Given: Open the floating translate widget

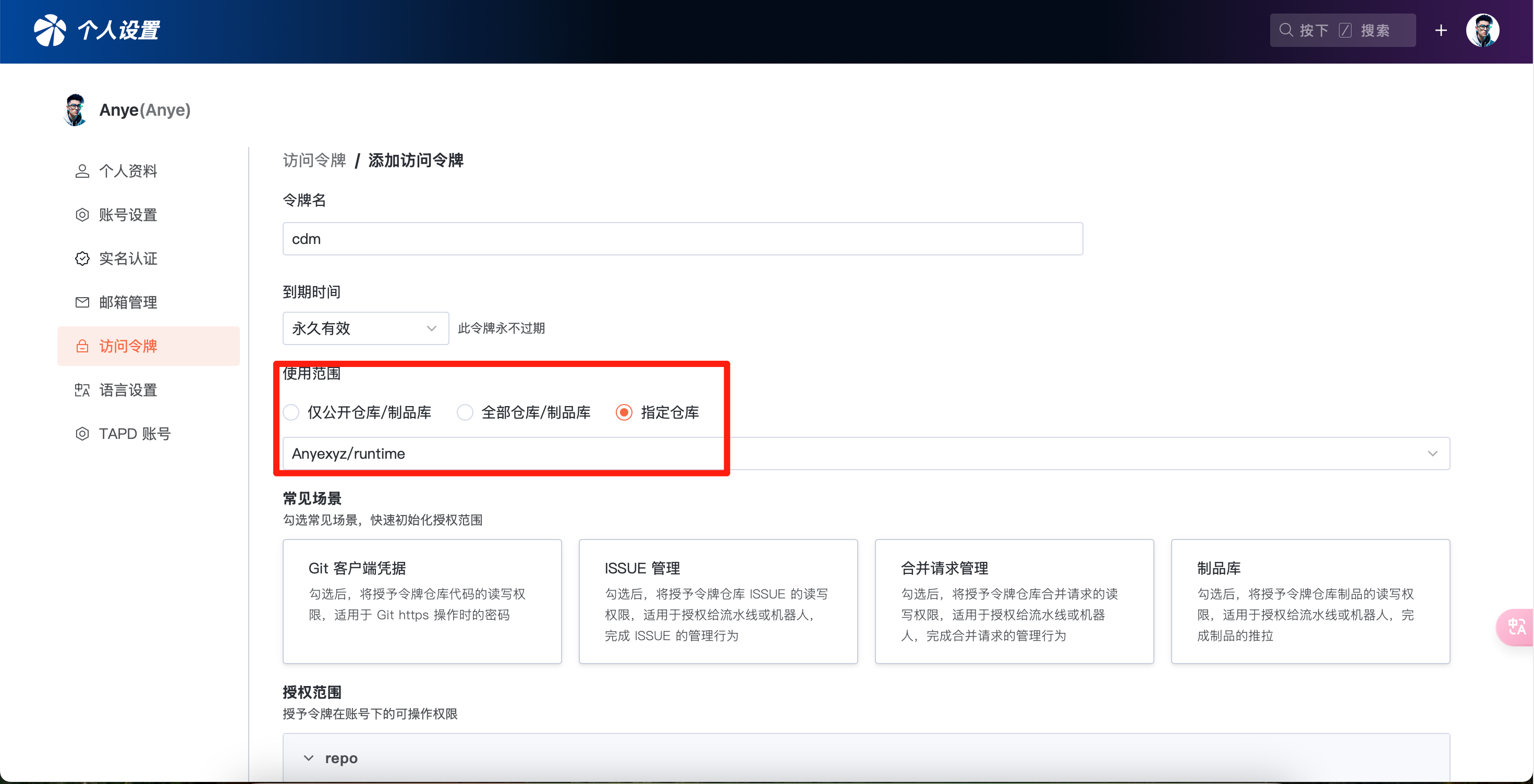Looking at the screenshot, I should [x=1516, y=627].
